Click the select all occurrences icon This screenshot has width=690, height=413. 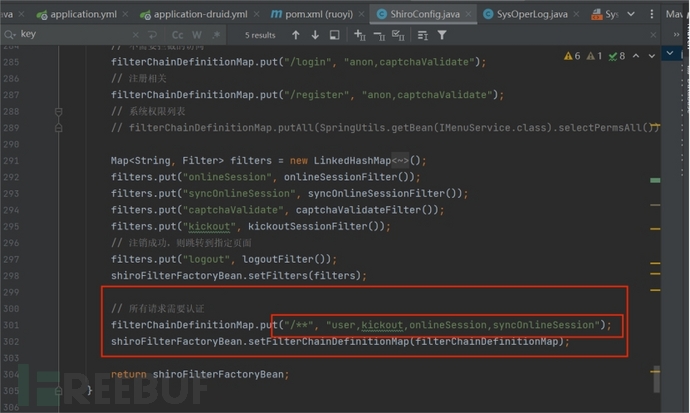pos(336,35)
